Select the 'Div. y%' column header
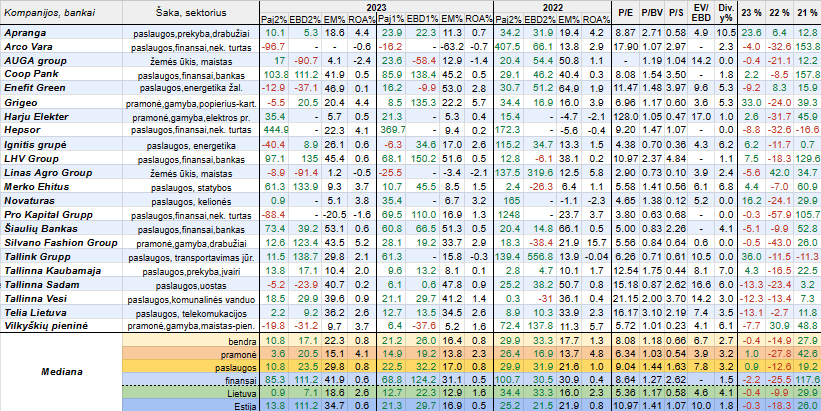Screen dimensions: 821x411 tap(726, 12)
